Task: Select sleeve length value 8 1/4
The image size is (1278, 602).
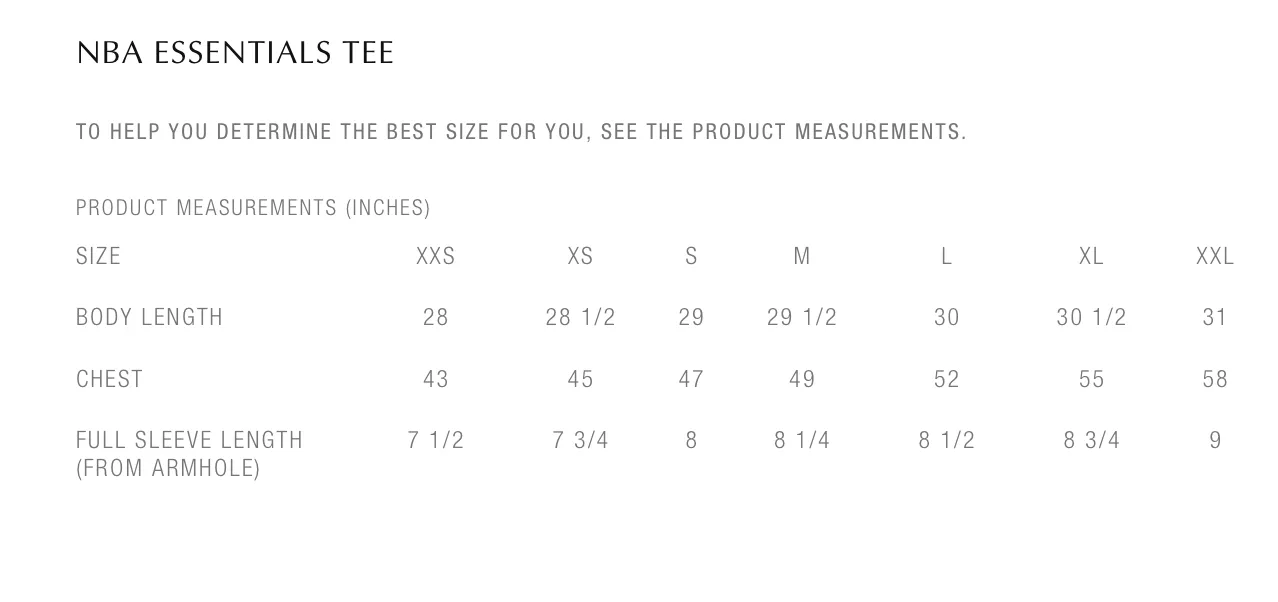Action: pos(802,441)
